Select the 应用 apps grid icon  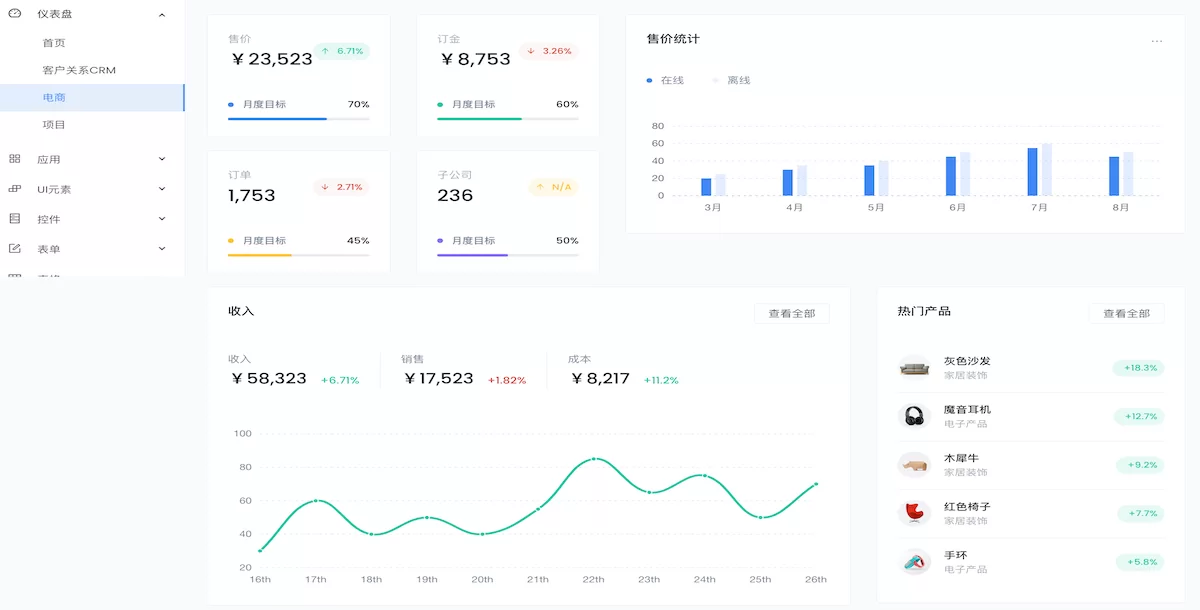14,158
